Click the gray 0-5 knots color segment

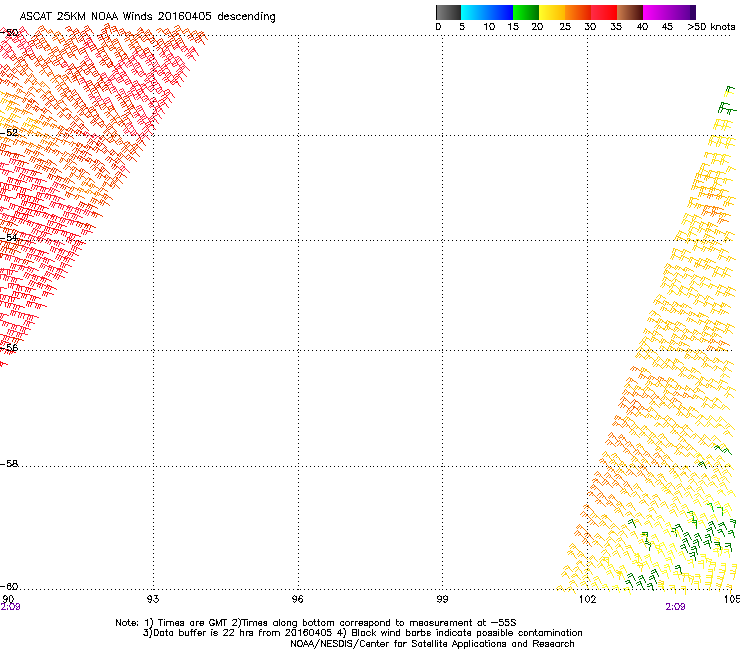click(448, 12)
